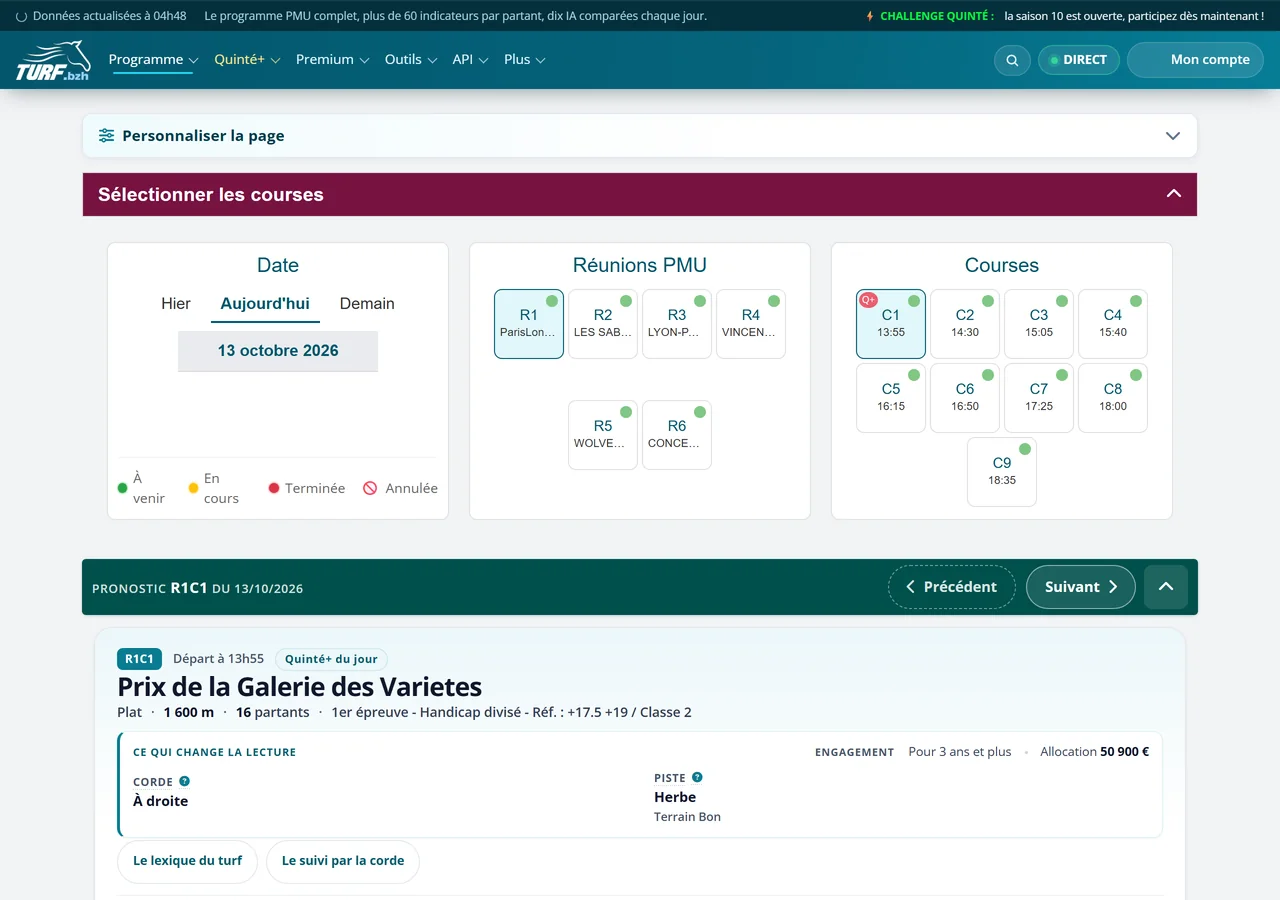Open the Premium dropdown menu
The image size is (1280, 900).
coord(332,59)
